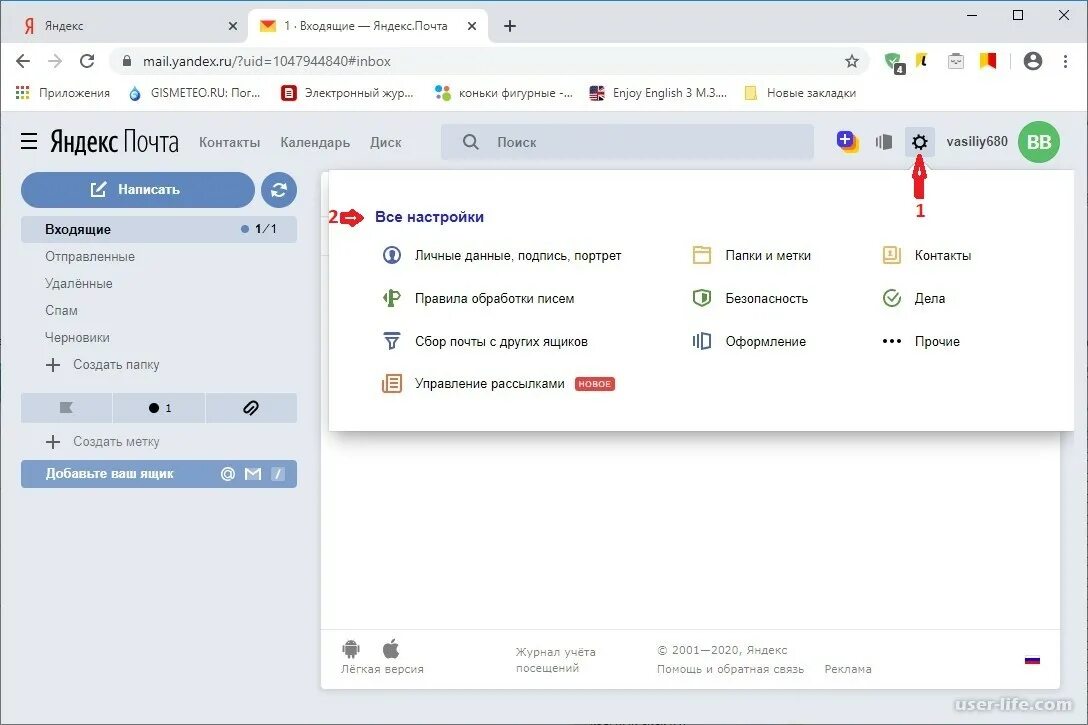1088x725 pixels.
Task: Click the Gmail M icon
Action: (x=253, y=474)
